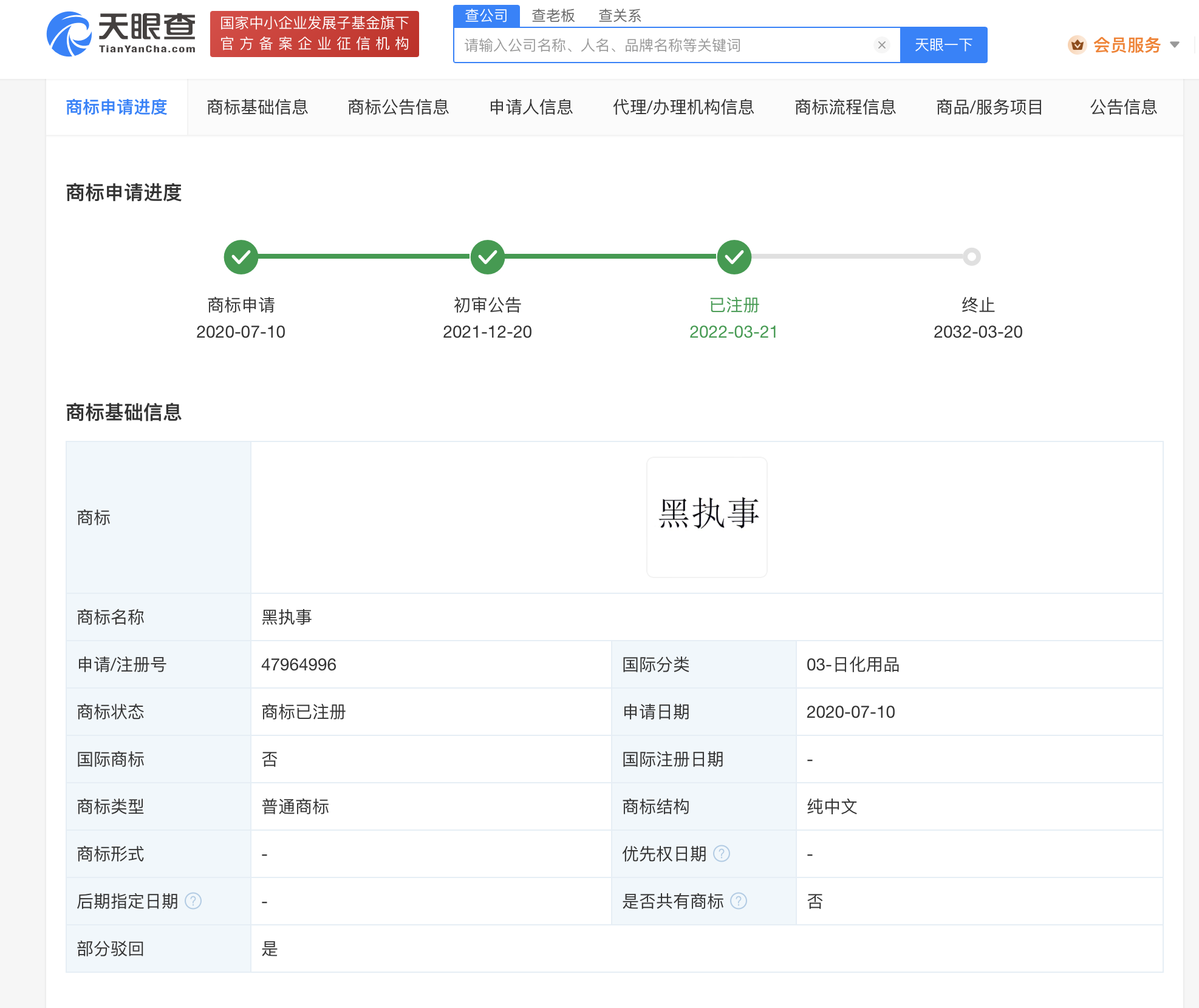This screenshot has height=1008, width=1199.
Task: Click the member crown icon
Action: pos(1077,45)
